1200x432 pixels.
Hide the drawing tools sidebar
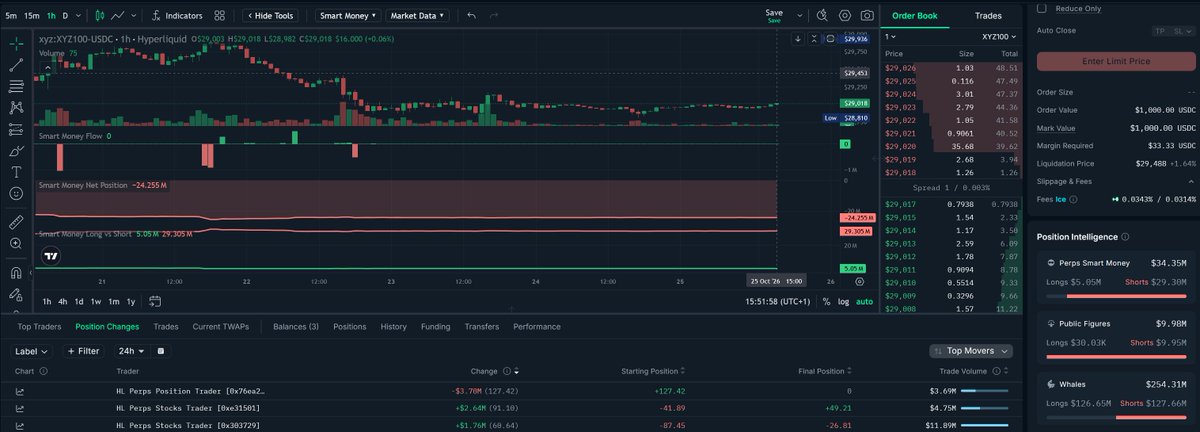(270, 16)
